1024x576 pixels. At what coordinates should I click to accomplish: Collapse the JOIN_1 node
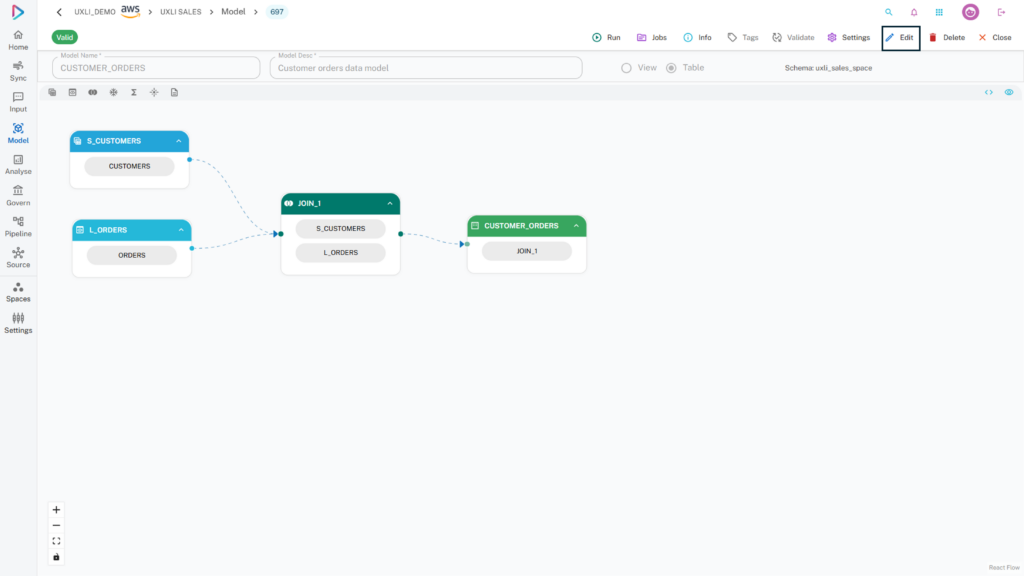pyautogui.click(x=390, y=203)
